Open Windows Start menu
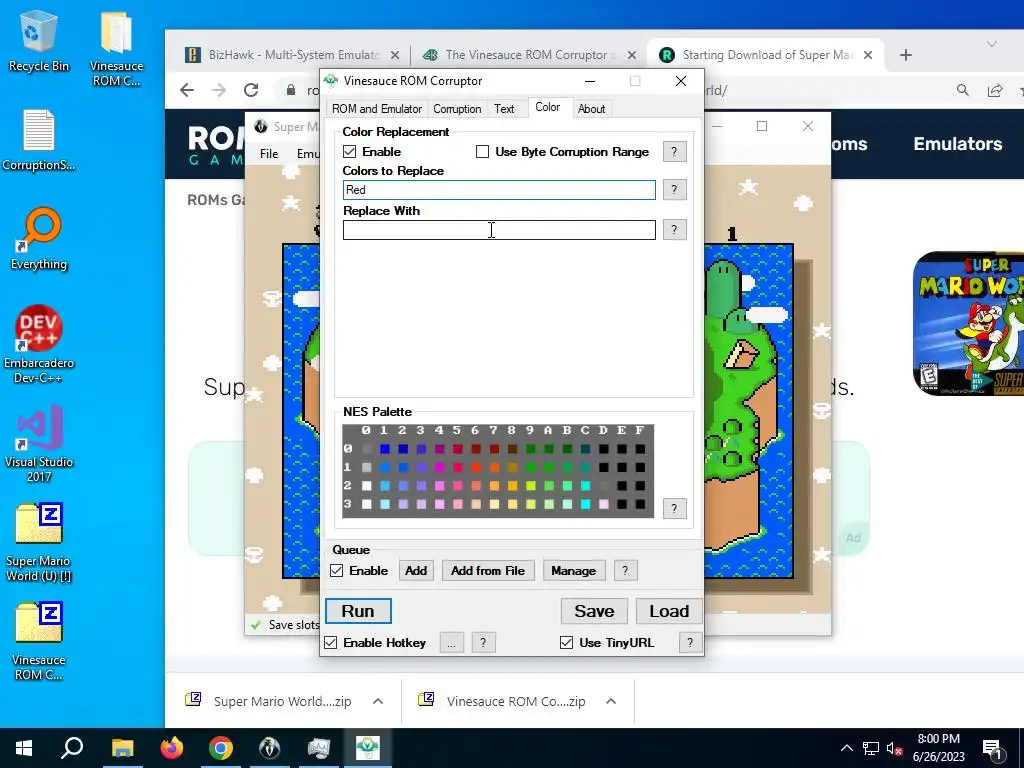Screen dimensions: 1024x768 [x=24, y=748]
